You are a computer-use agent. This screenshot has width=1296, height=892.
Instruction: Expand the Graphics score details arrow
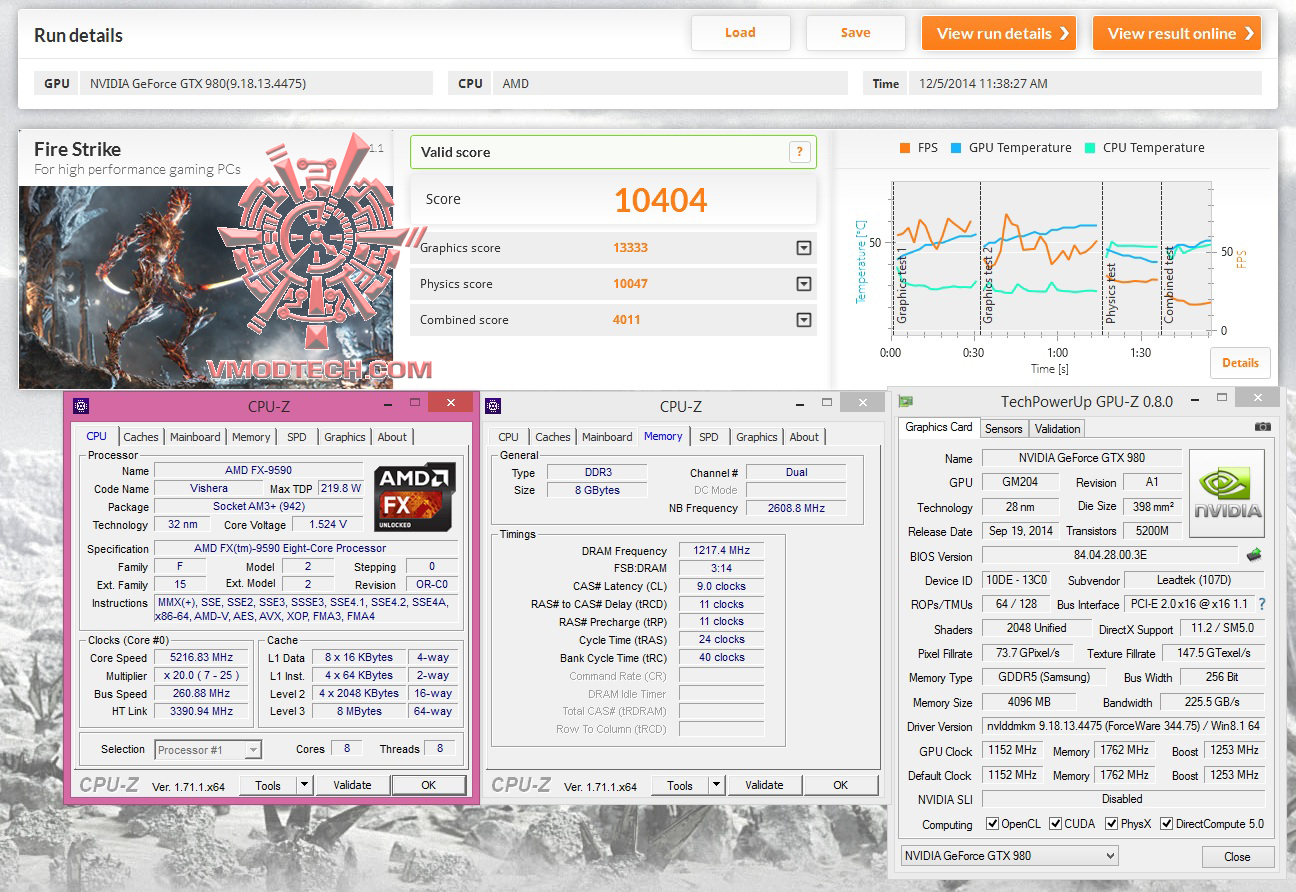pos(803,248)
